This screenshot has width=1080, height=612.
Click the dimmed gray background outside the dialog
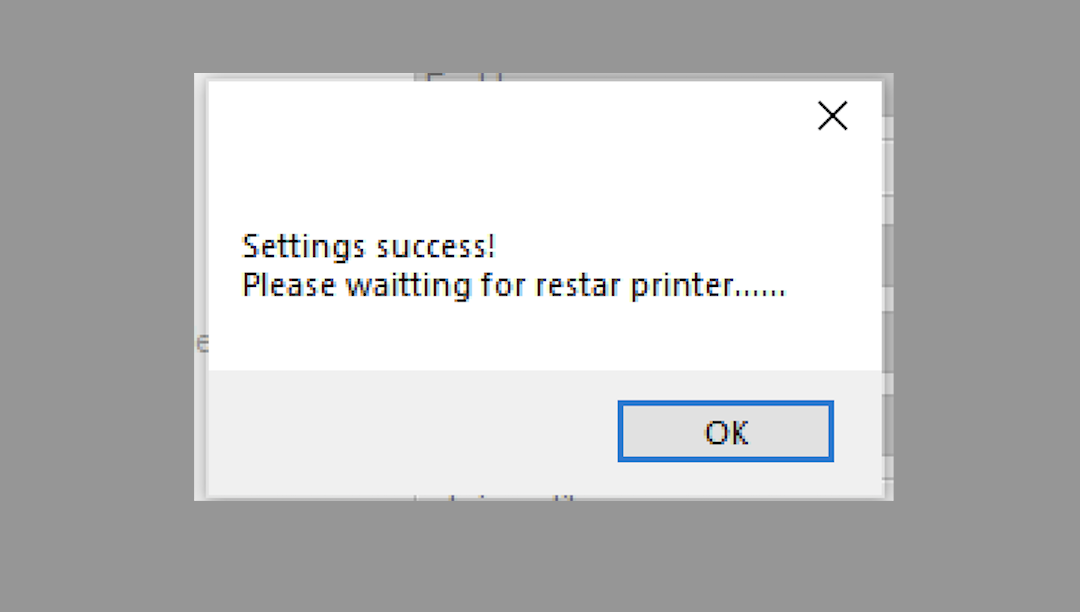coord(100,300)
